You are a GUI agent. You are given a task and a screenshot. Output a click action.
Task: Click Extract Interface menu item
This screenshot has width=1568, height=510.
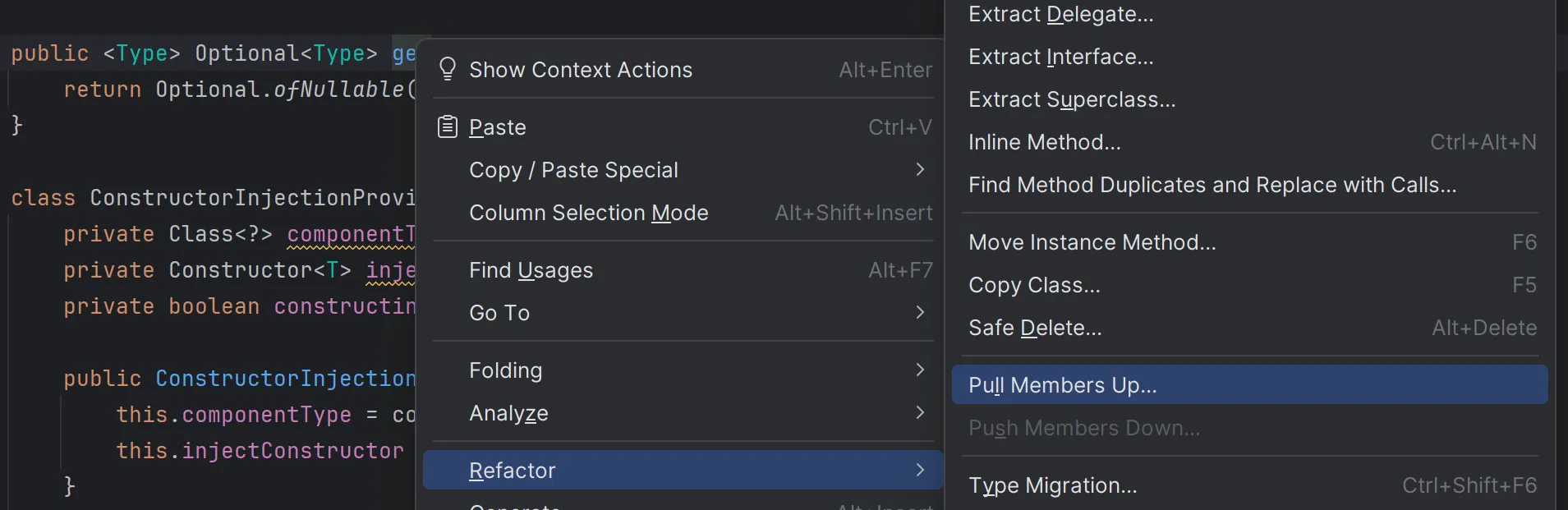point(1060,57)
